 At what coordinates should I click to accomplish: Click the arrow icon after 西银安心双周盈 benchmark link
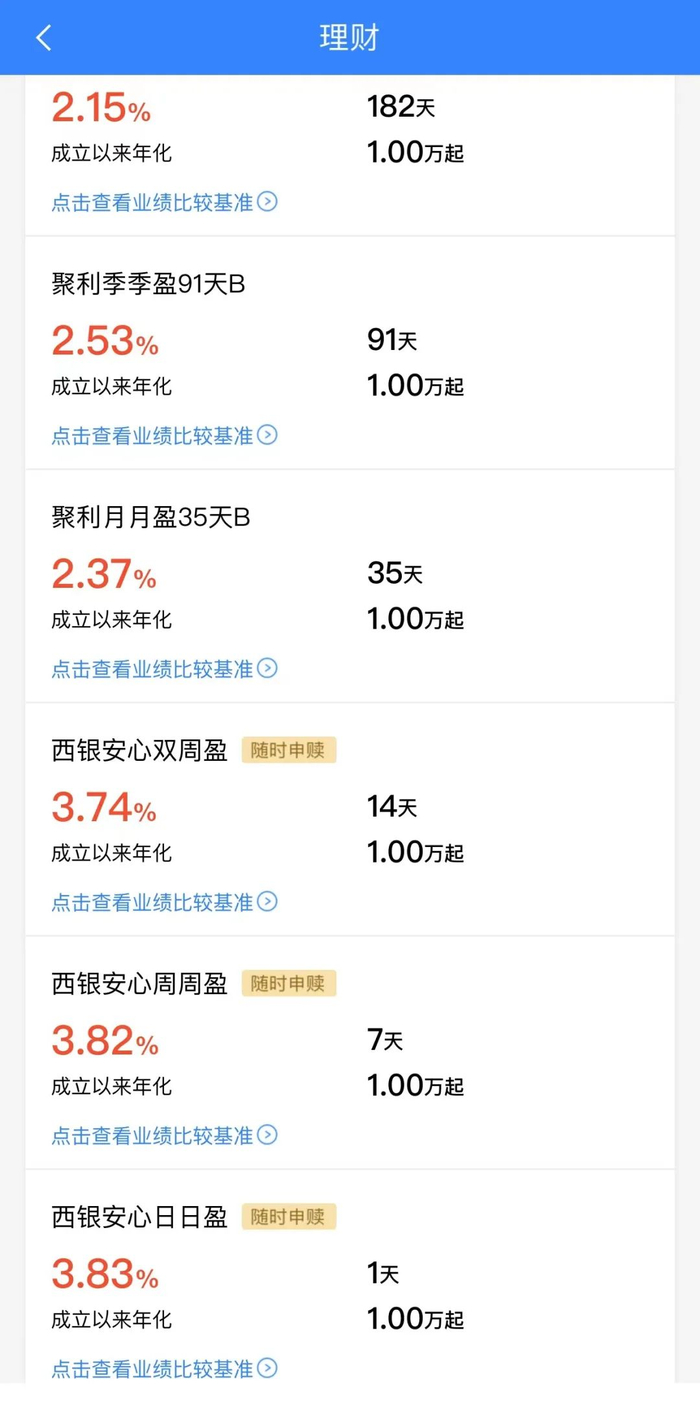pos(267,902)
